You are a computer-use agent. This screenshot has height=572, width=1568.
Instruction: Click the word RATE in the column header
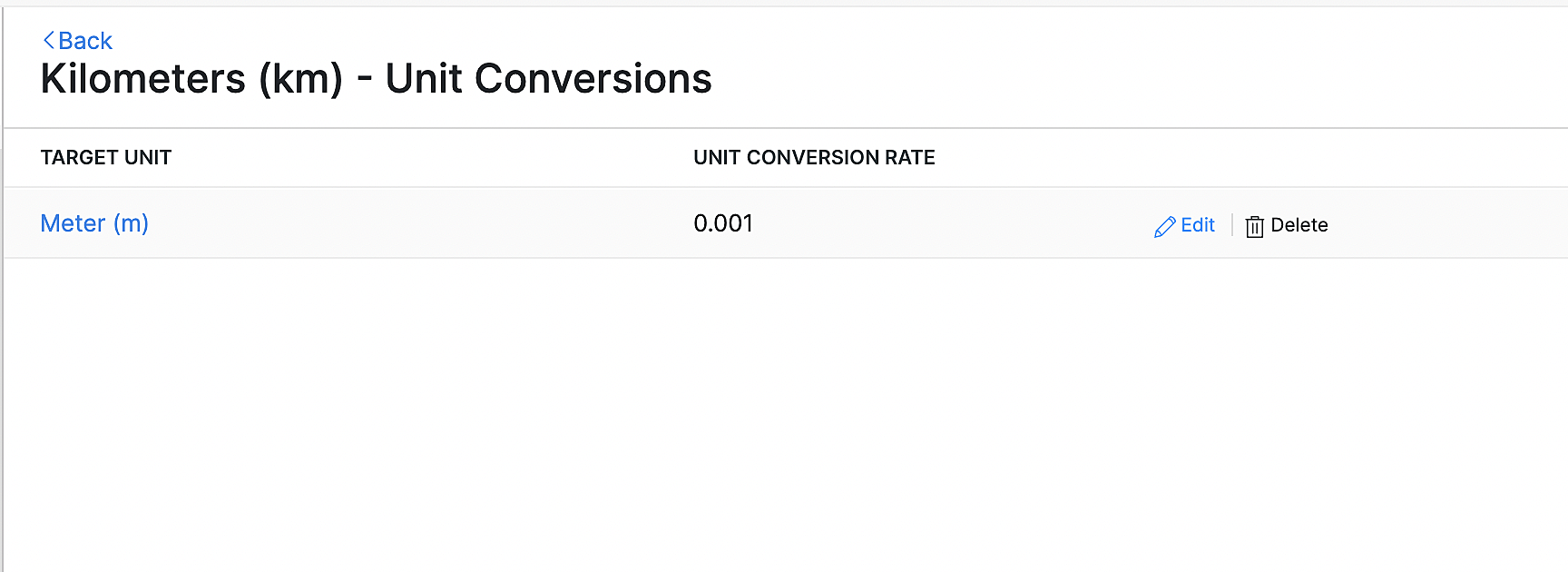(910, 158)
